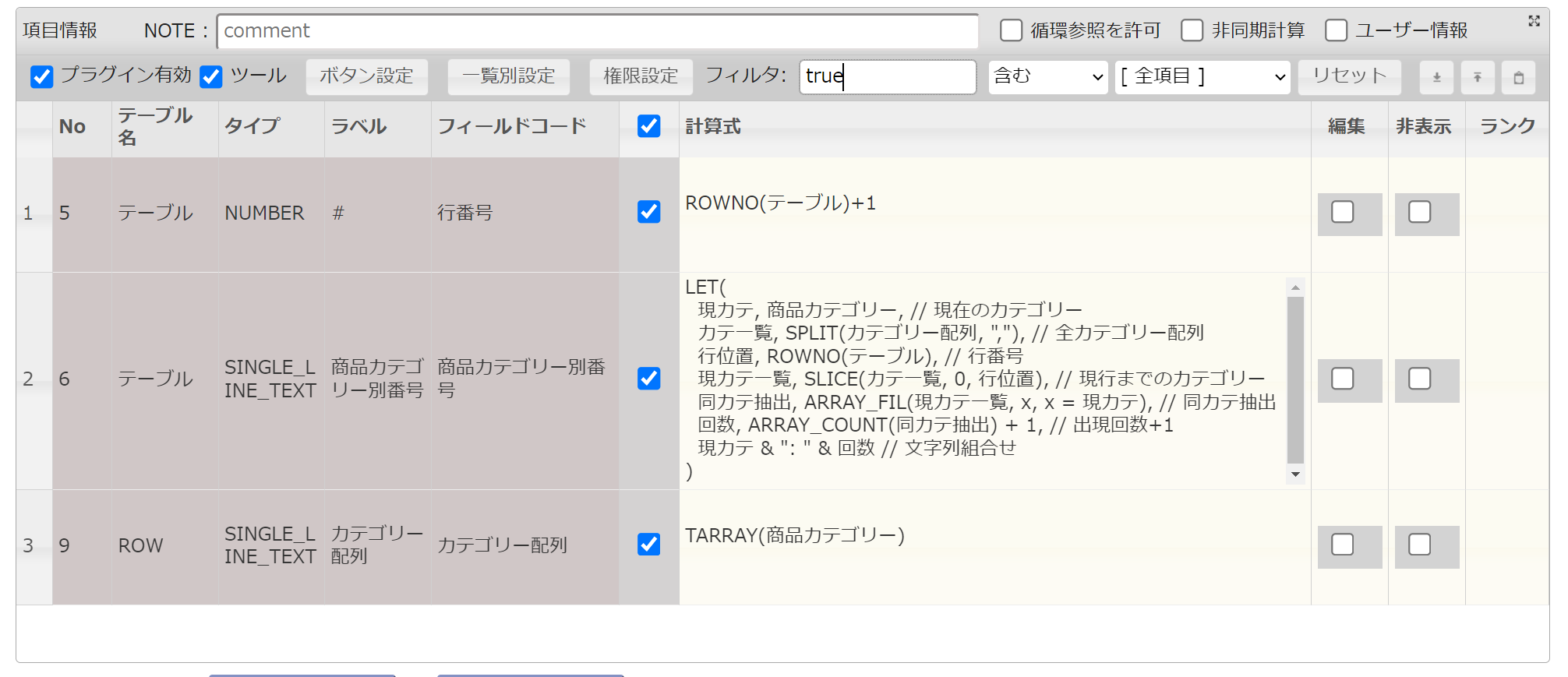Open ボタン設定 settings
The width and height of the screenshot is (1568, 677).
click(366, 77)
